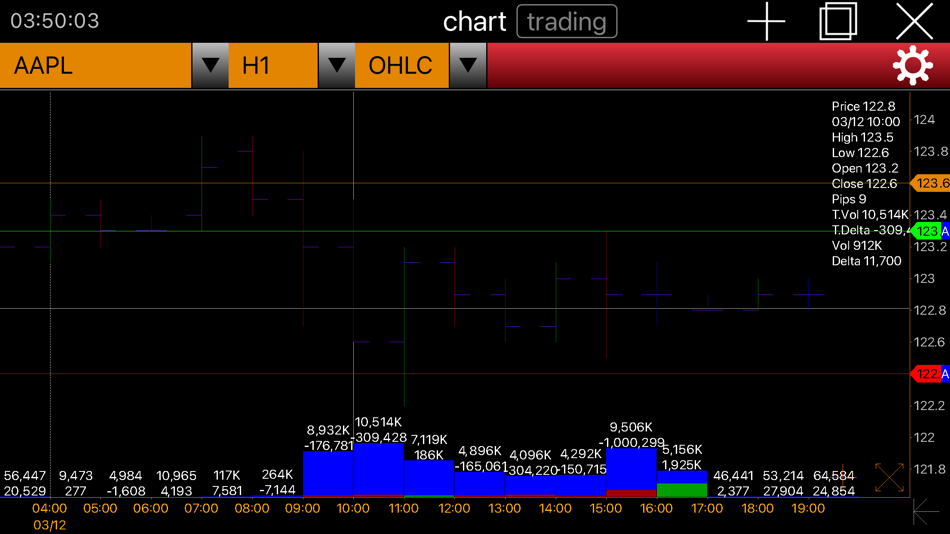Click the 12:00 time axis label
Screen dimensions: 950x534
click(454, 509)
